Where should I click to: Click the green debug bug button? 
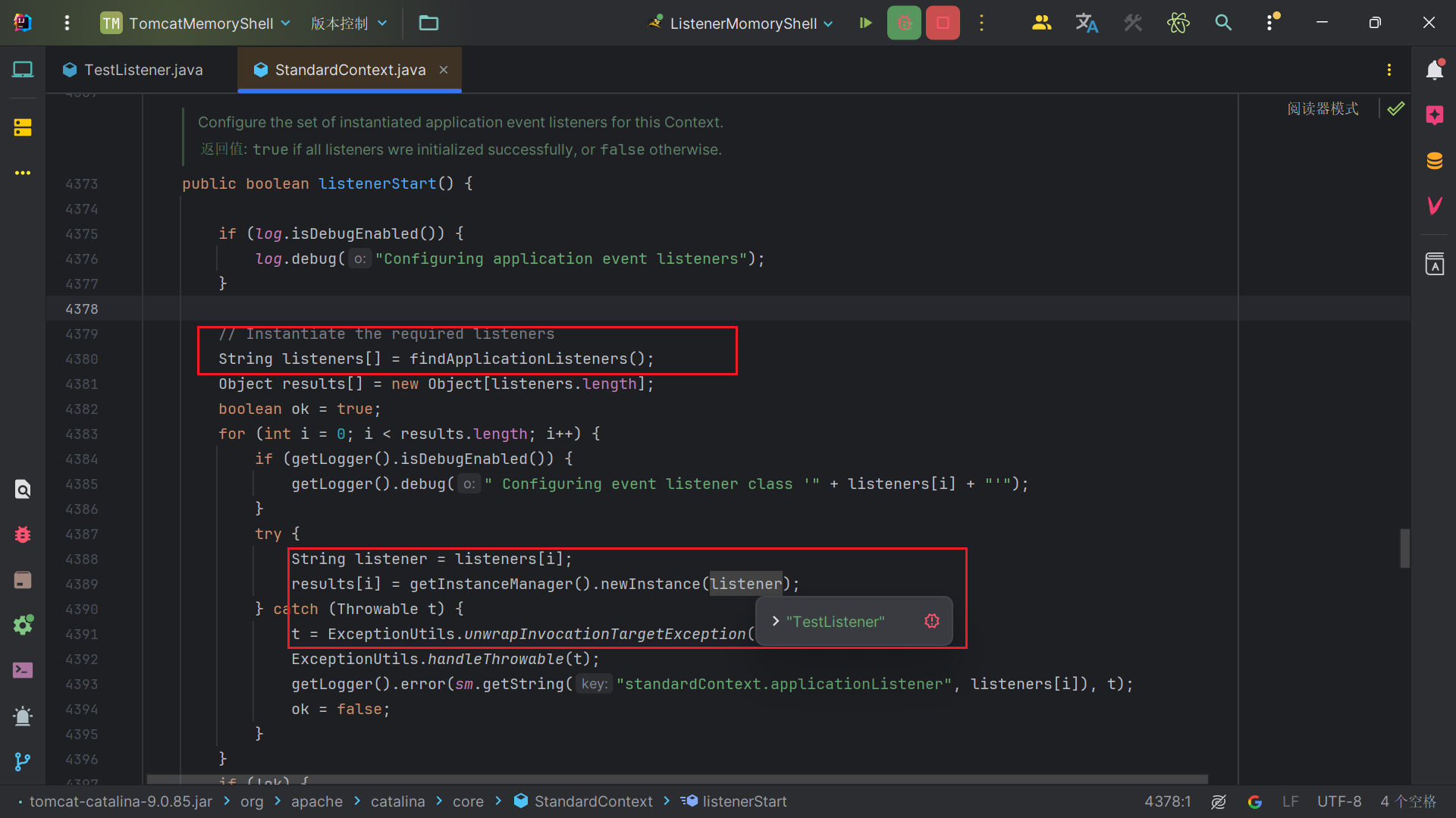(904, 23)
